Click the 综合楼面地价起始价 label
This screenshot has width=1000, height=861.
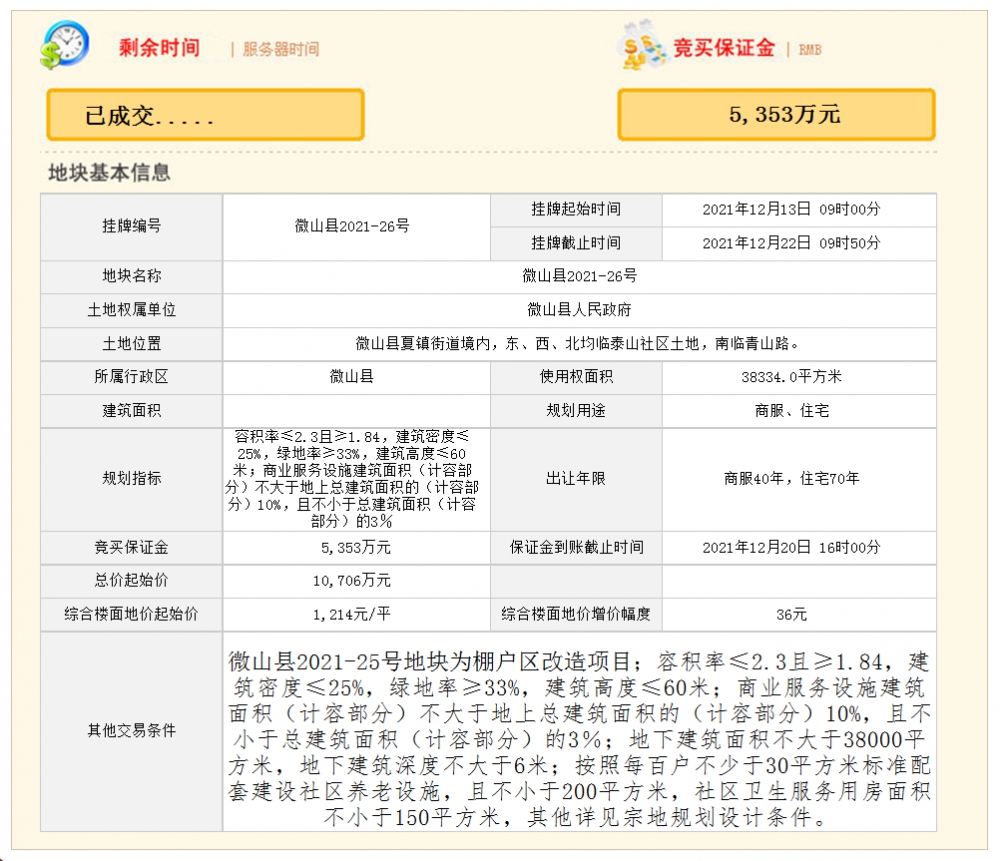click(131, 614)
